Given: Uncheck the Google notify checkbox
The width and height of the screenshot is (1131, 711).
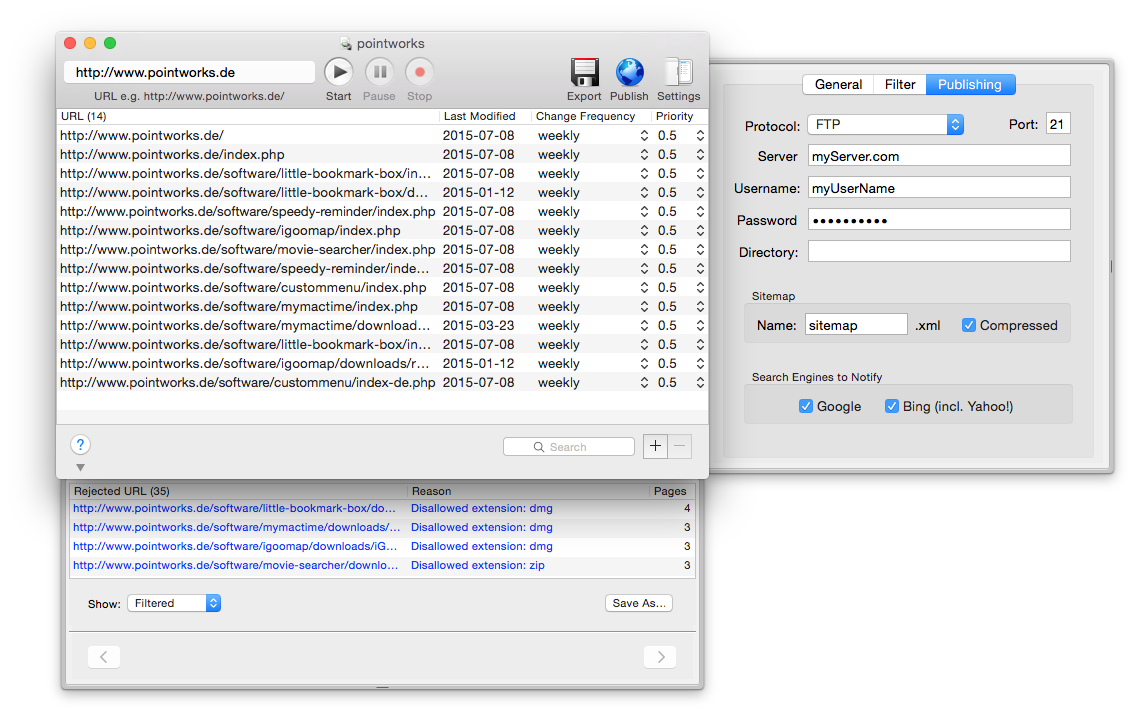Looking at the screenshot, I should (x=806, y=406).
